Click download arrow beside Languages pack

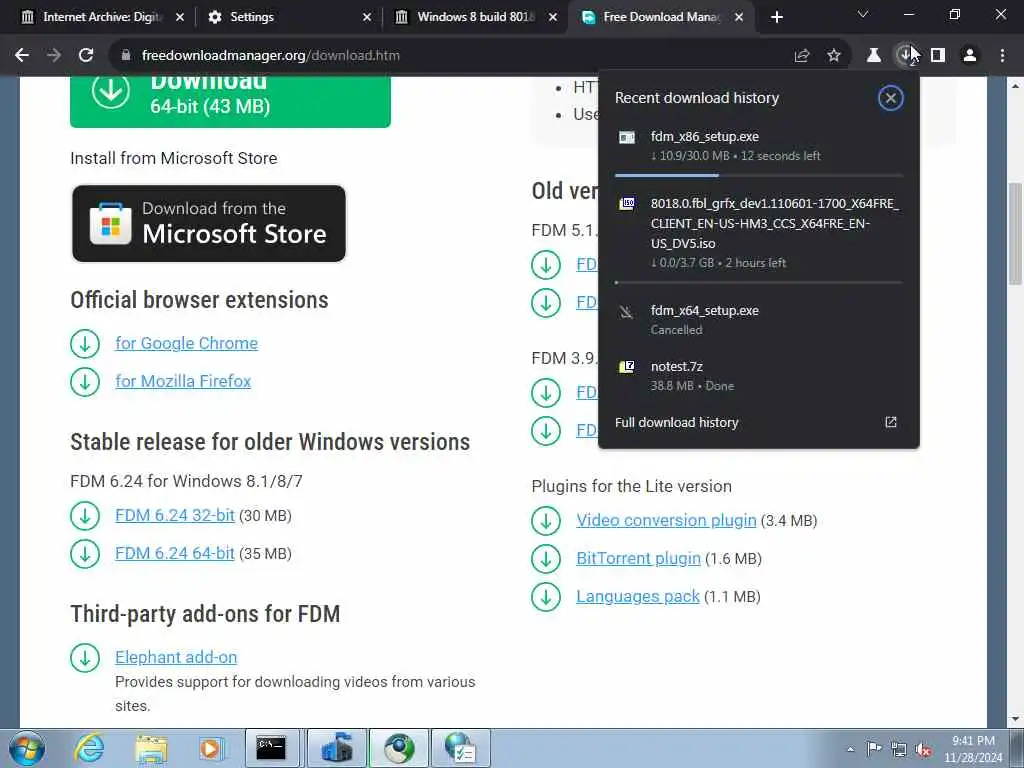click(x=546, y=596)
